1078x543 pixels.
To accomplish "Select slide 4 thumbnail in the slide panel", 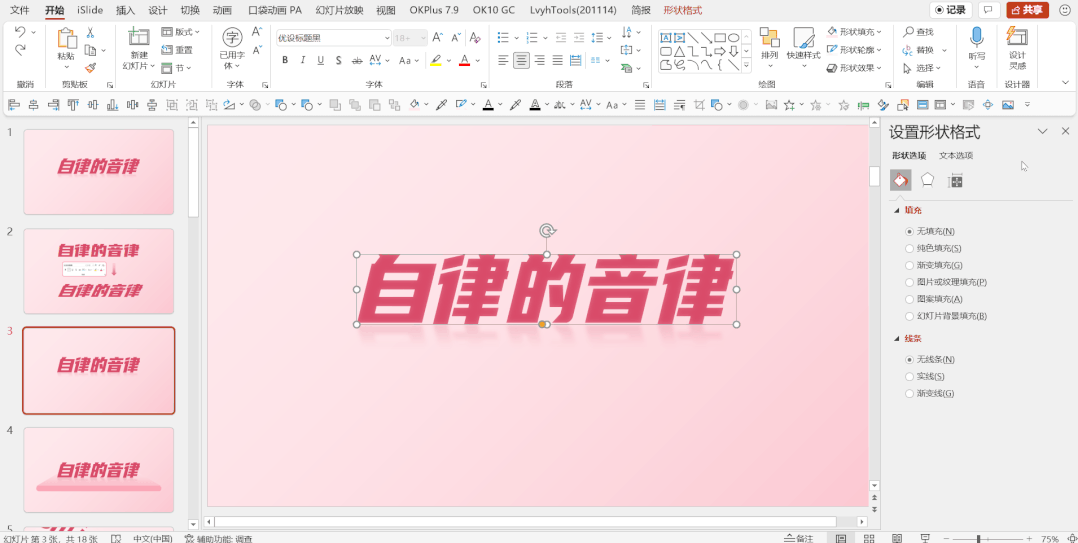I will (98, 470).
